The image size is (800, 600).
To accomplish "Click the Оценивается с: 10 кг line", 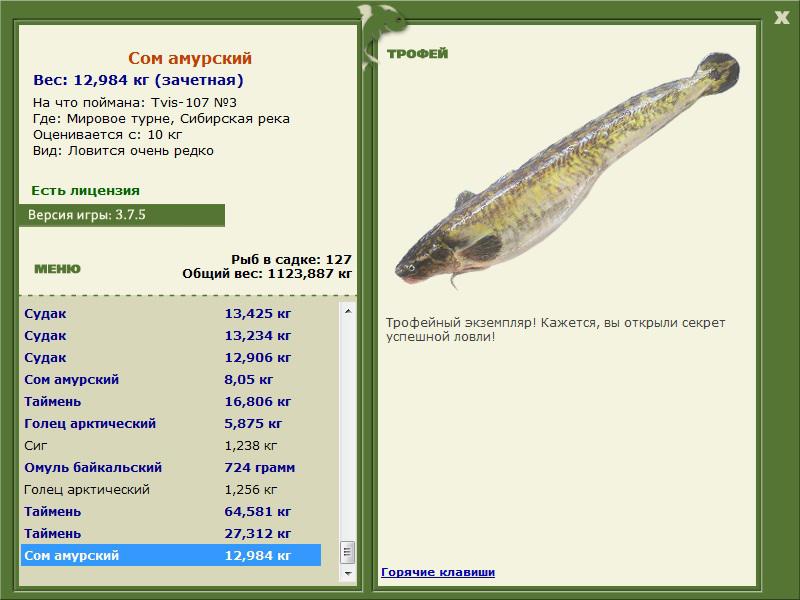I will [x=107, y=135].
